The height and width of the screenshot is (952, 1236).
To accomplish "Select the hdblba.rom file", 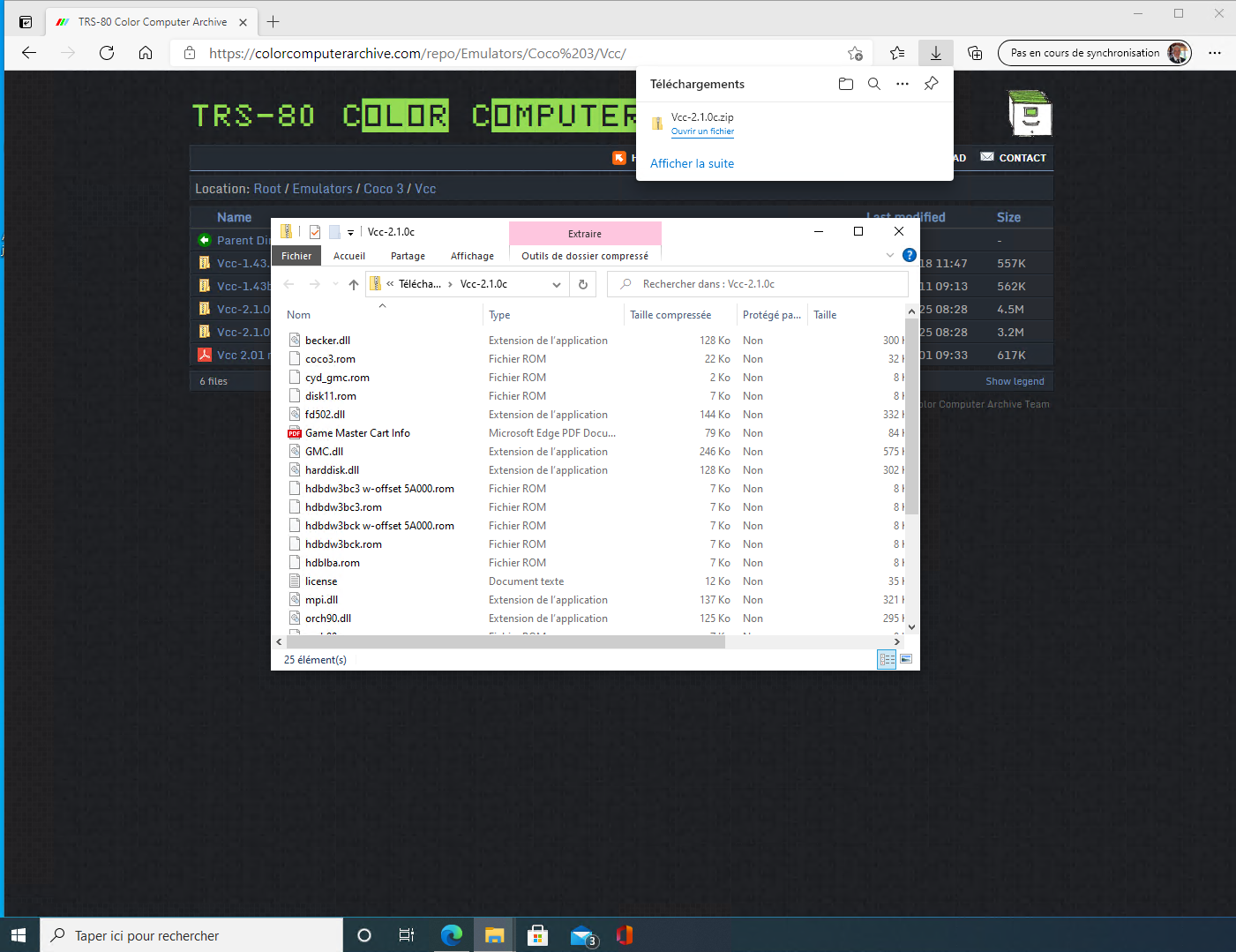I will click(333, 563).
